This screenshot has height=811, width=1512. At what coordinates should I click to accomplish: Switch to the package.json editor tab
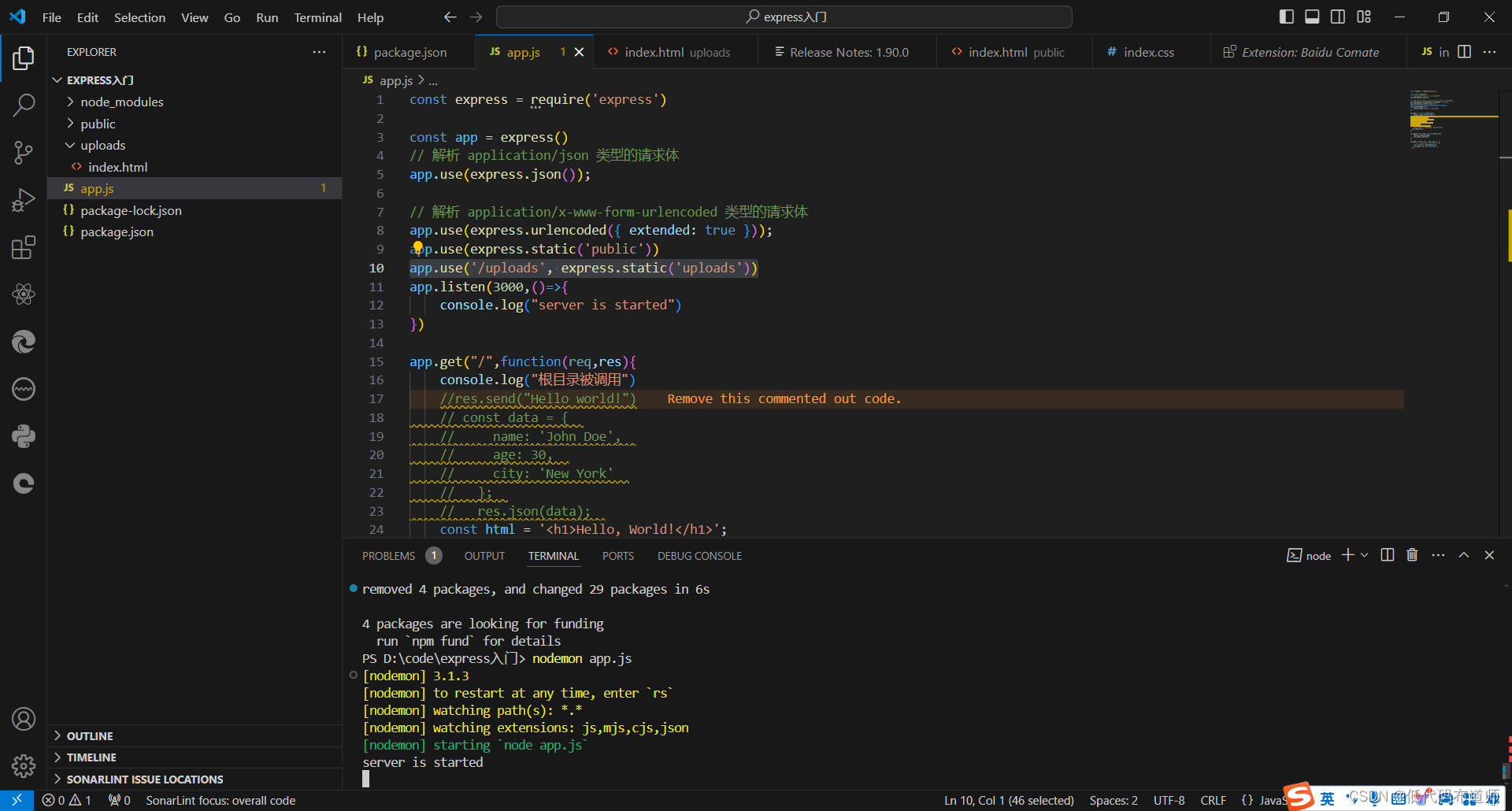[x=409, y=52]
